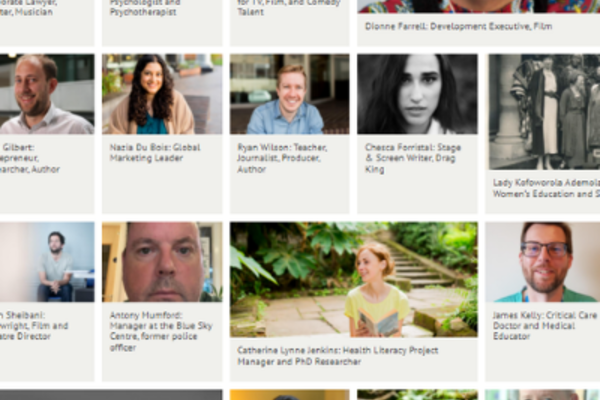Click Lady Kofoworola Ademola historic photo
The height and width of the screenshot is (400, 600).
(544, 111)
